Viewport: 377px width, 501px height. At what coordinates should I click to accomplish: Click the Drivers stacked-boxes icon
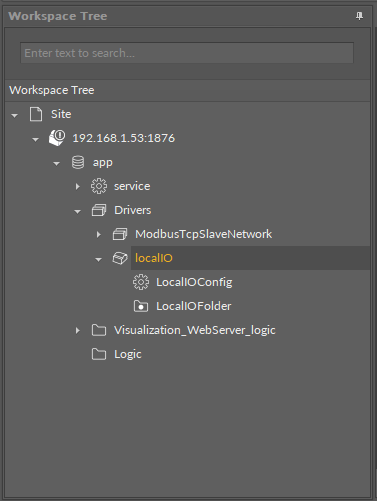(99, 210)
